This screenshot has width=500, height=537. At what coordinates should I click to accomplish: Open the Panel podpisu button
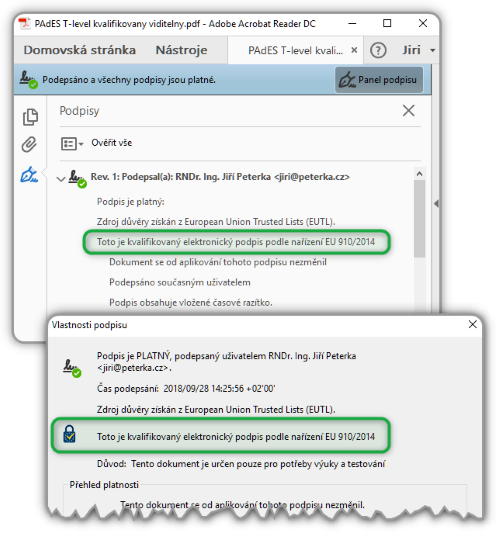pyautogui.click(x=379, y=80)
